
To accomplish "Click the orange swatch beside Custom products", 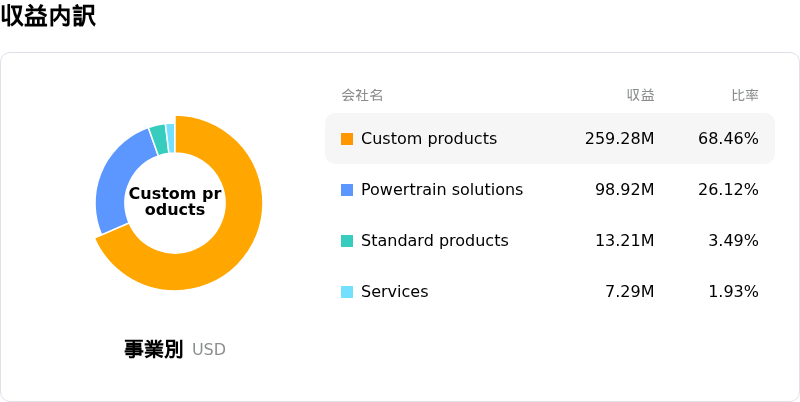I will tap(347, 139).
